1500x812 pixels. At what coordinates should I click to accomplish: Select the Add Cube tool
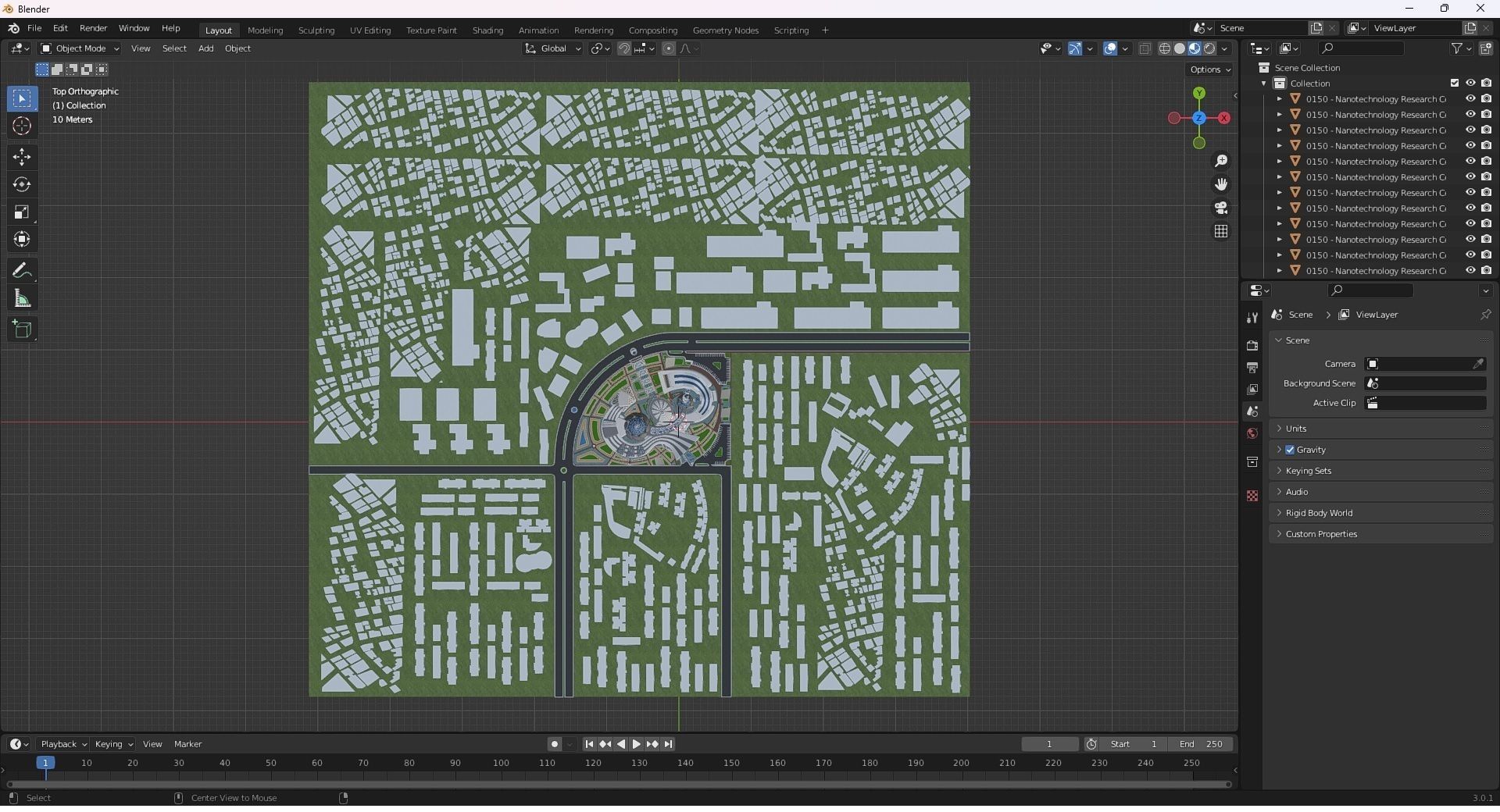pos(22,329)
